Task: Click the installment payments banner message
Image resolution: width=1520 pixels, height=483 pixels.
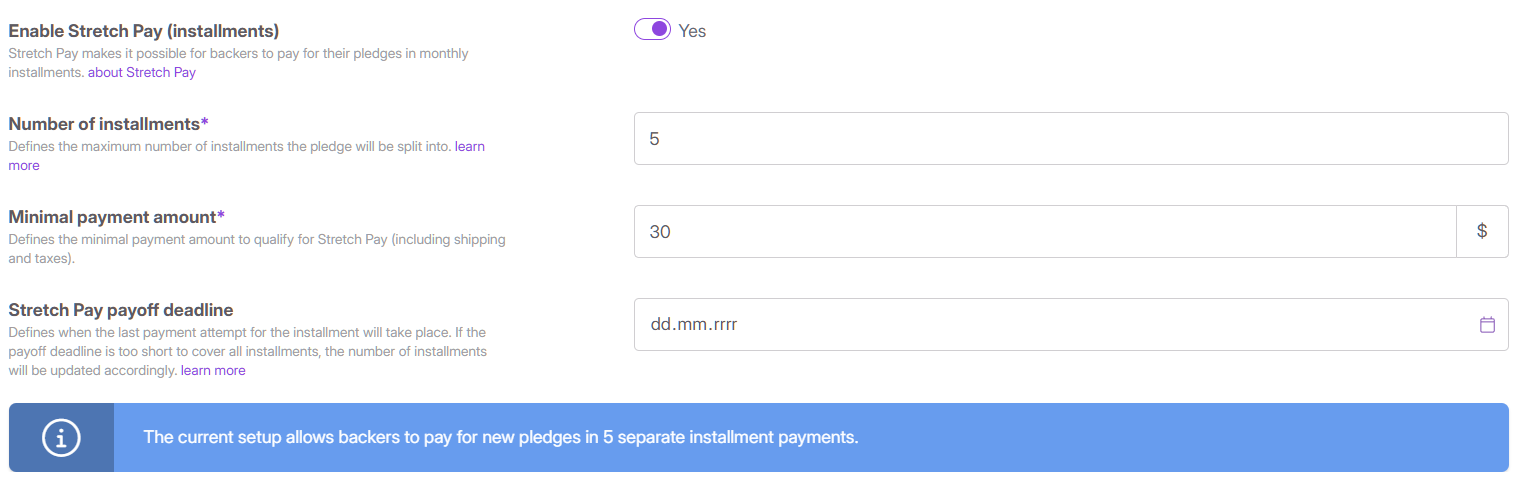Action: (x=501, y=437)
